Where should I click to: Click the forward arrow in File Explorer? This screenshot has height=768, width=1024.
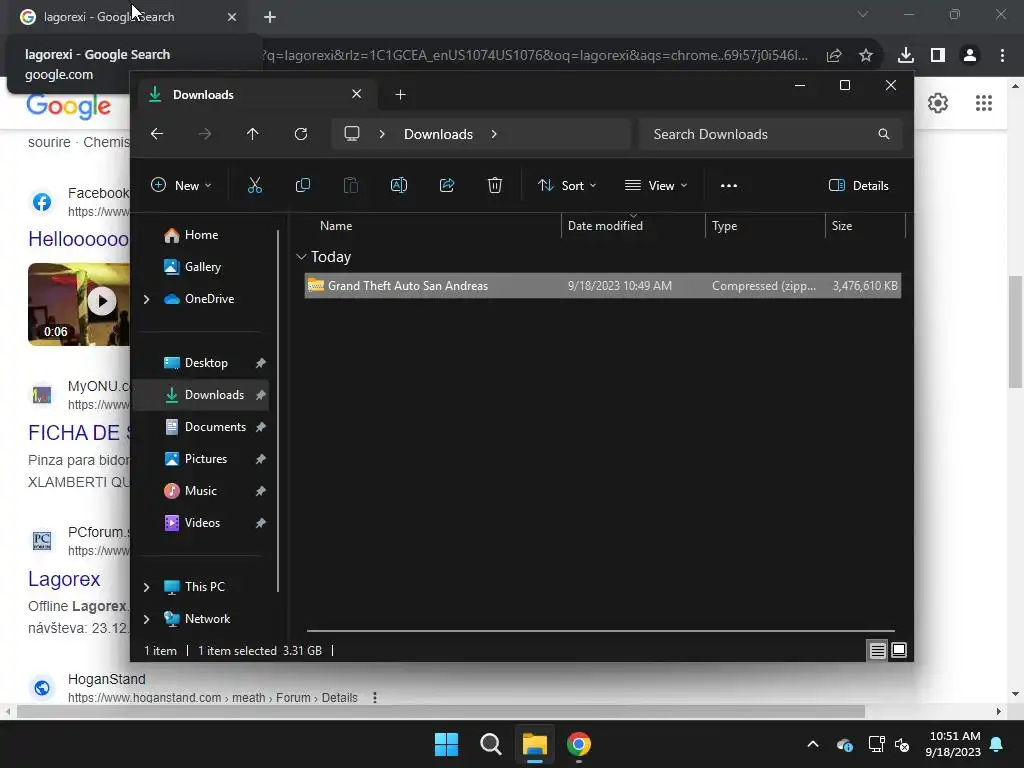coord(204,134)
